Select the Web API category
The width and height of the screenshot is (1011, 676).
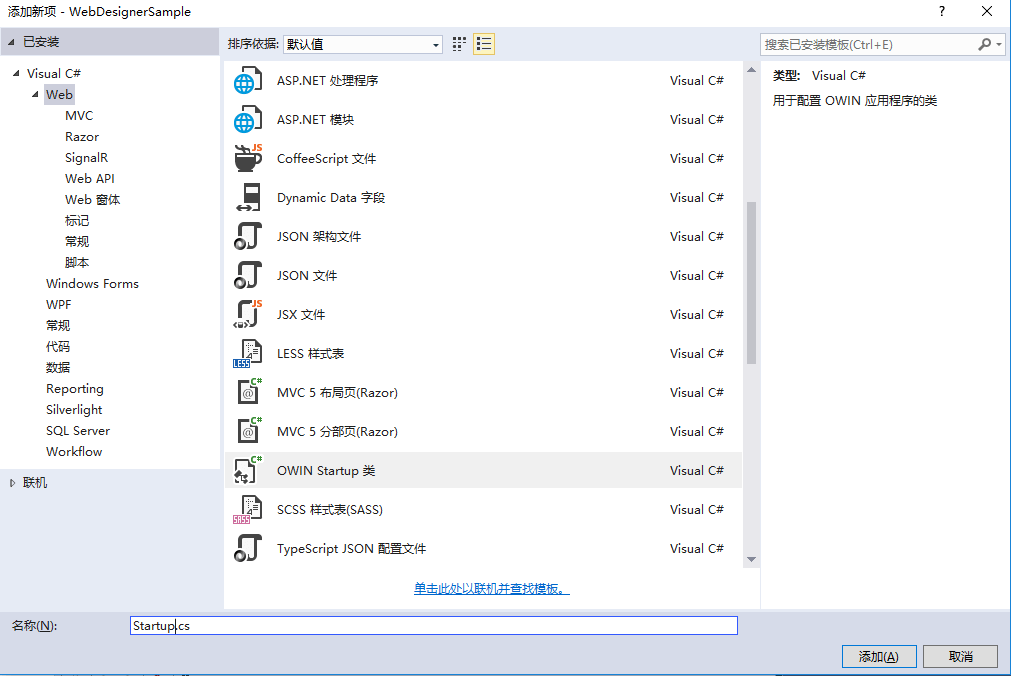(x=90, y=179)
